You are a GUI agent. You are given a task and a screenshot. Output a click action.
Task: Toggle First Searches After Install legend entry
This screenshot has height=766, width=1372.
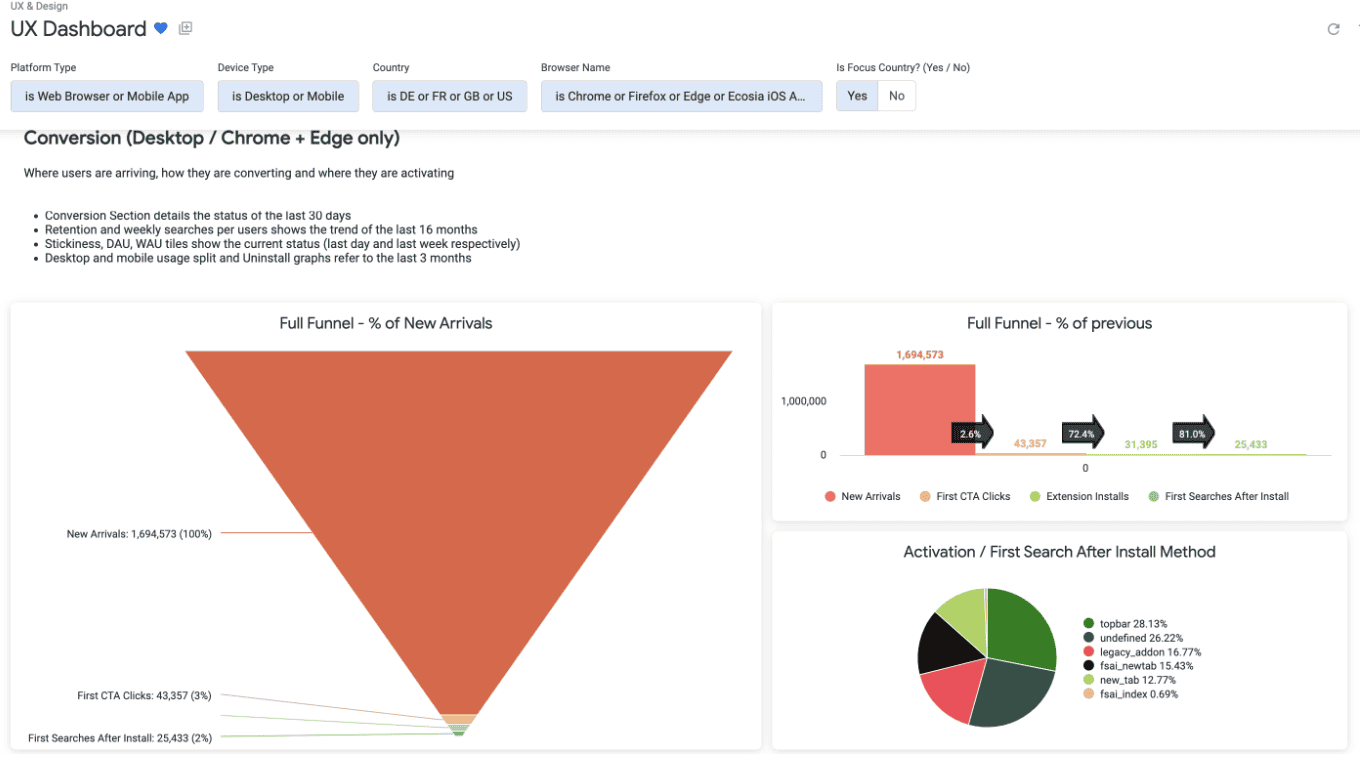[1218, 496]
